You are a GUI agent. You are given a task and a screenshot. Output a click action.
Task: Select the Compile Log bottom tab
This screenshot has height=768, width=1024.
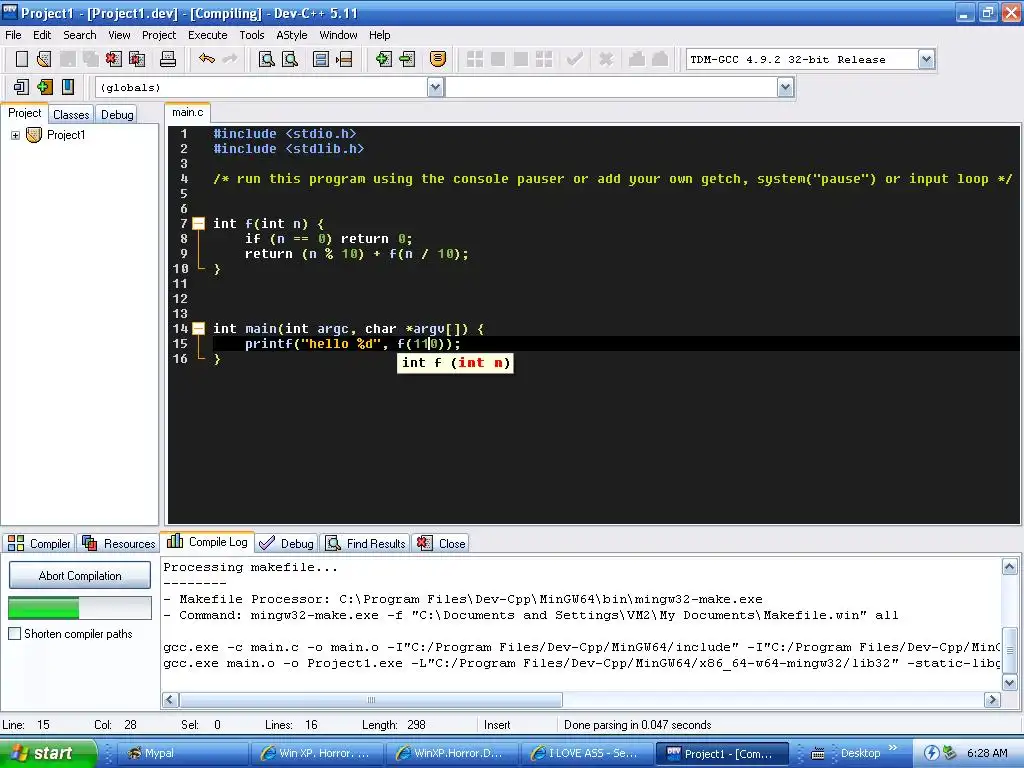click(207, 542)
